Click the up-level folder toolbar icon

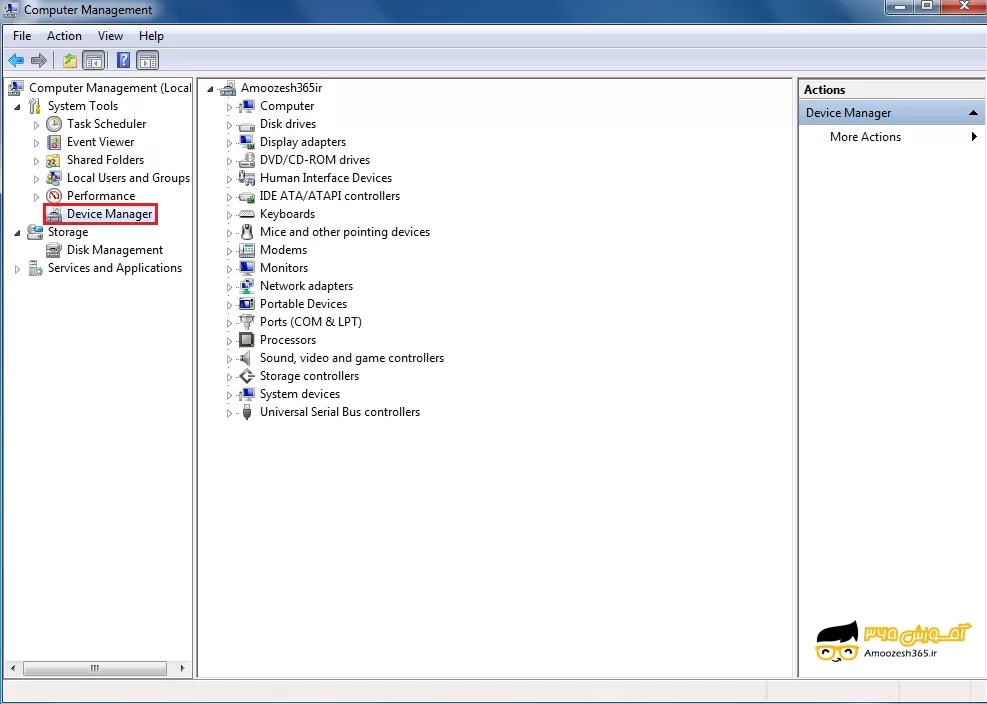pos(69,60)
